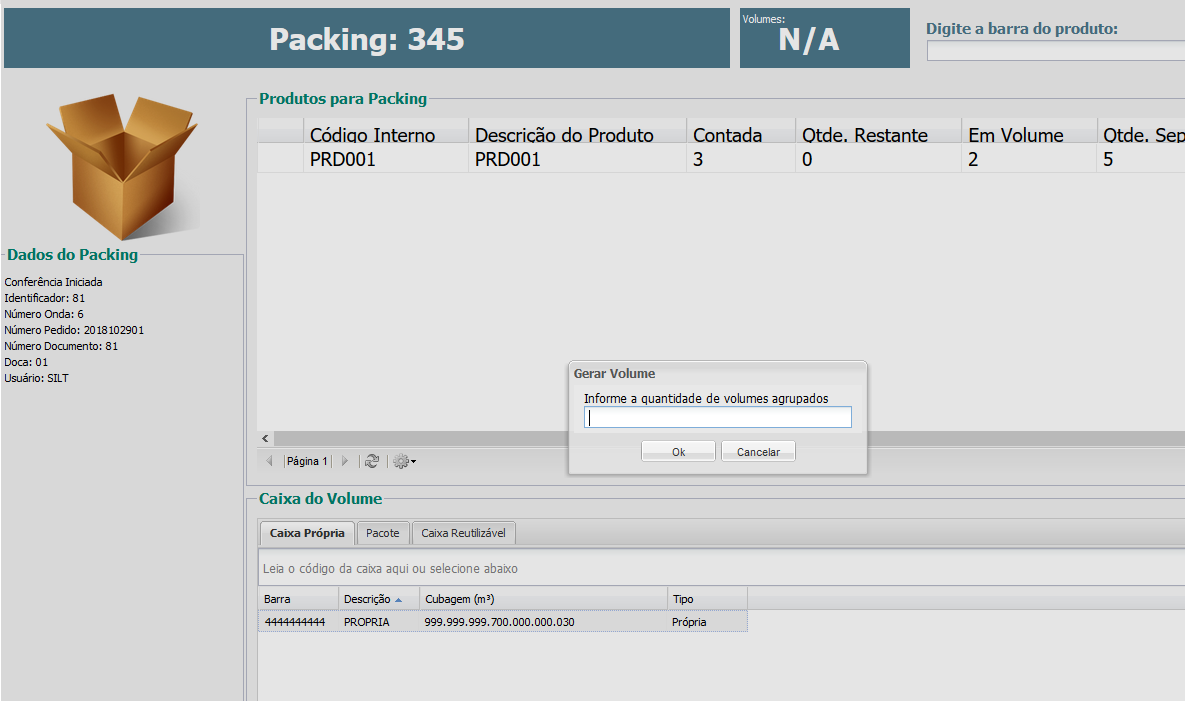This screenshot has width=1195, height=711.
Task: Click Em Volume value 2
Action: (1029, 159)
